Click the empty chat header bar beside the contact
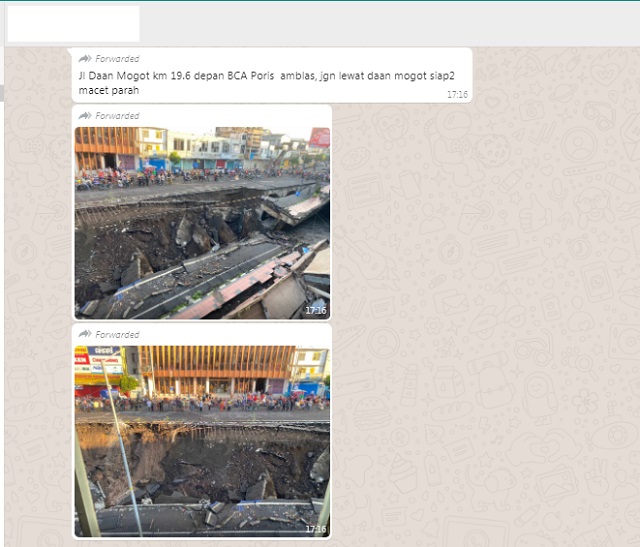The height and width of the screenshot is (547, 640). [x=400, y=23]
